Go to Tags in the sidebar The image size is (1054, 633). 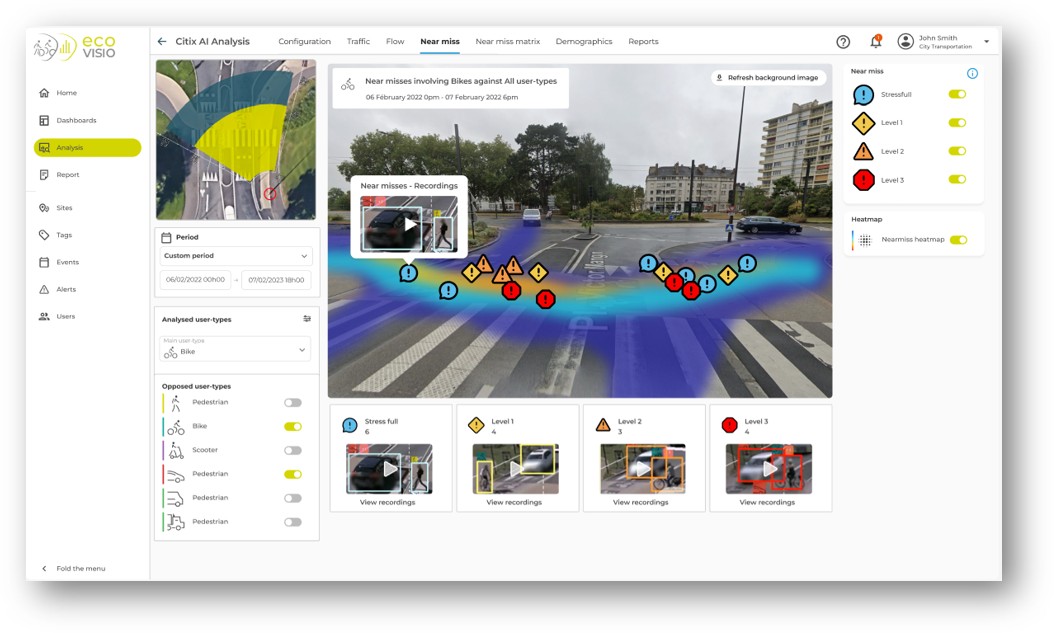[x=64, y=235]
